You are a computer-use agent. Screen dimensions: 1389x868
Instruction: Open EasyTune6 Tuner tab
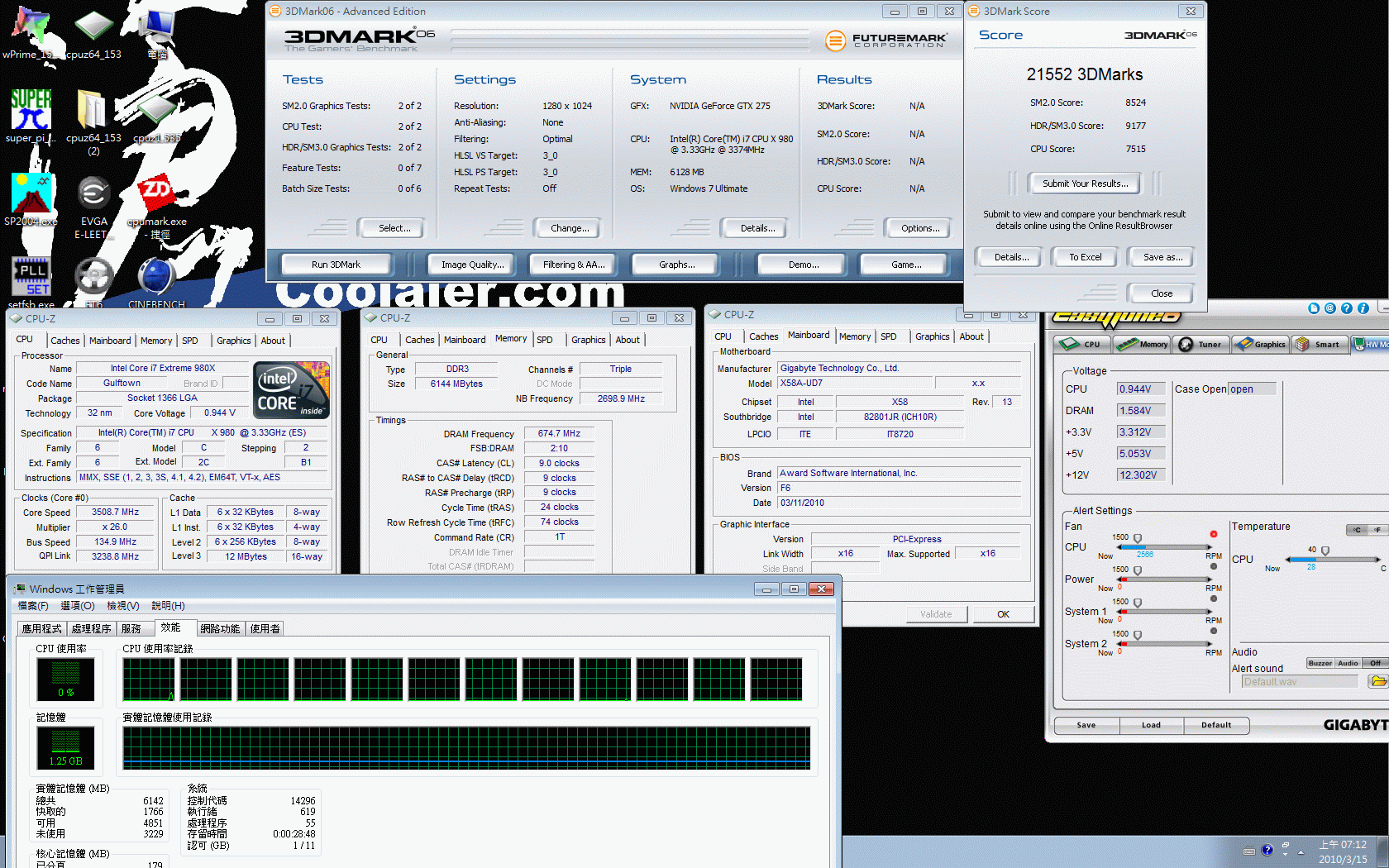1202,345
